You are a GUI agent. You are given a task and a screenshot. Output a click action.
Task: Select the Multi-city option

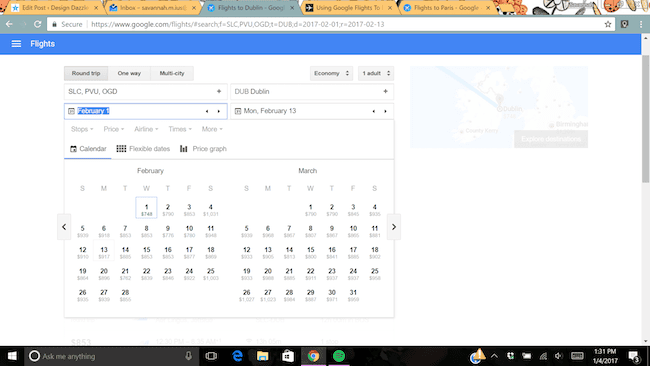click(172, 73)
